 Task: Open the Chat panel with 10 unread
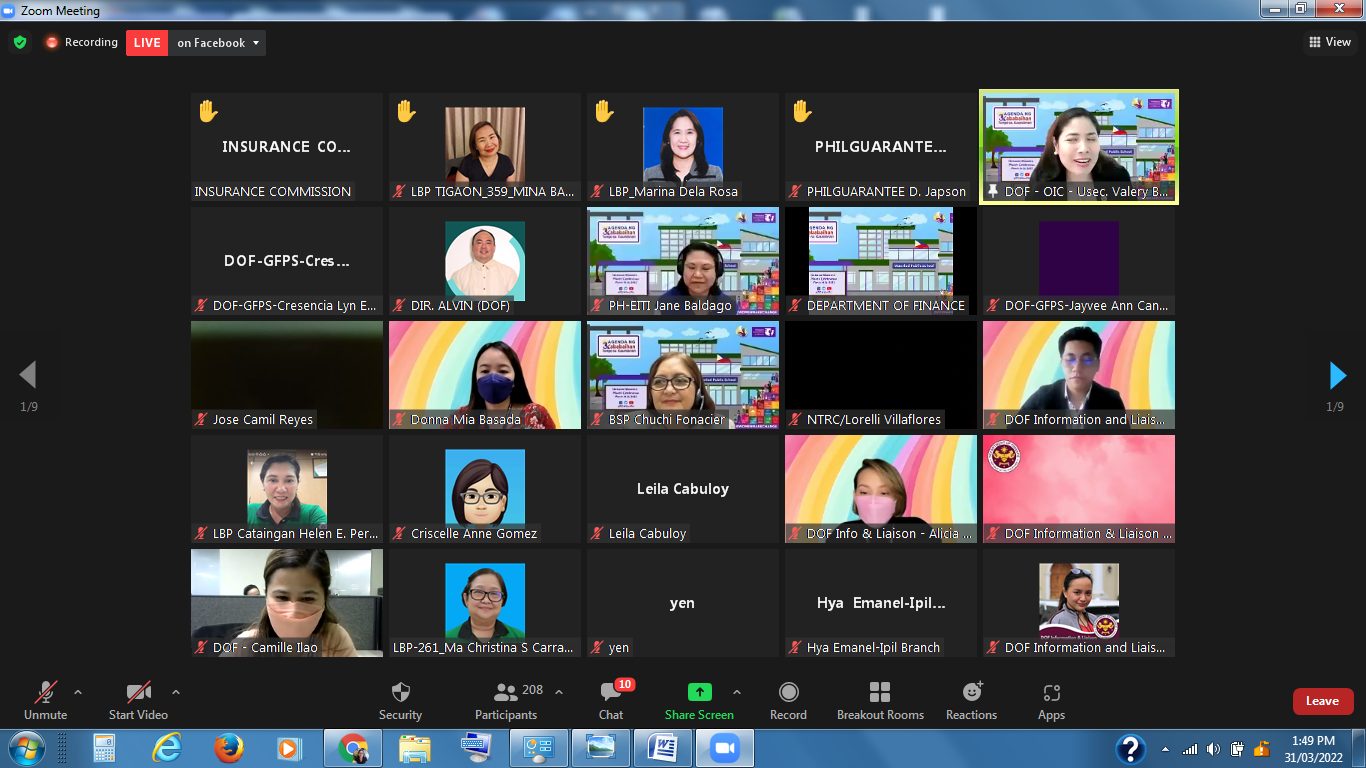pos(611,692)
